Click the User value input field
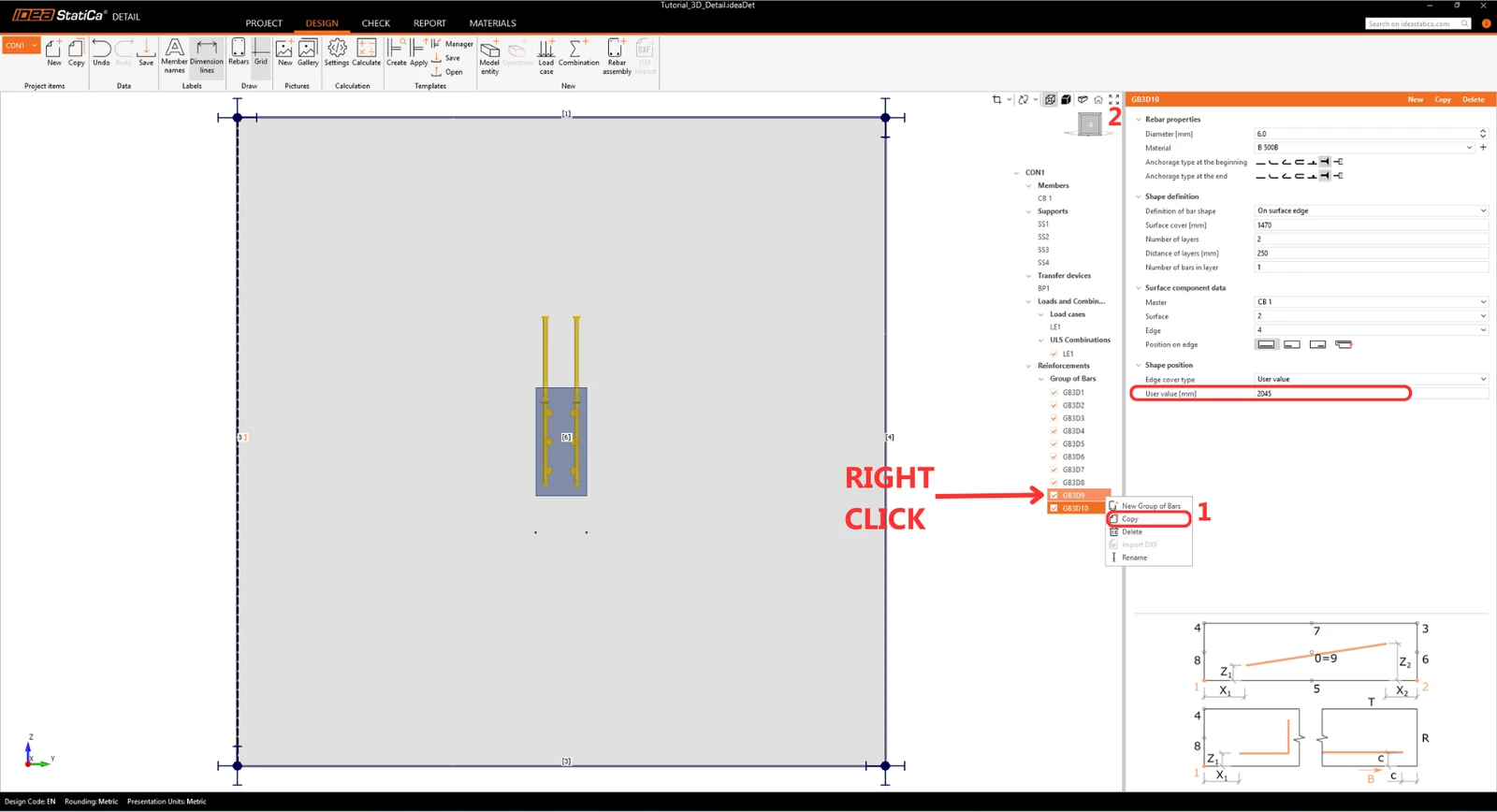 click(1371, 394)
